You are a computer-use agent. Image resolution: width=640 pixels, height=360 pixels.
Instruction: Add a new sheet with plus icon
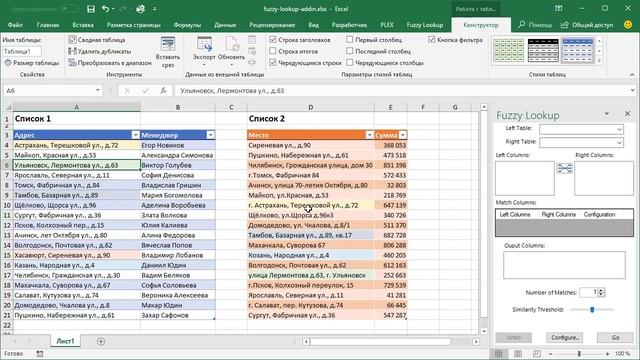pos(101,341)
